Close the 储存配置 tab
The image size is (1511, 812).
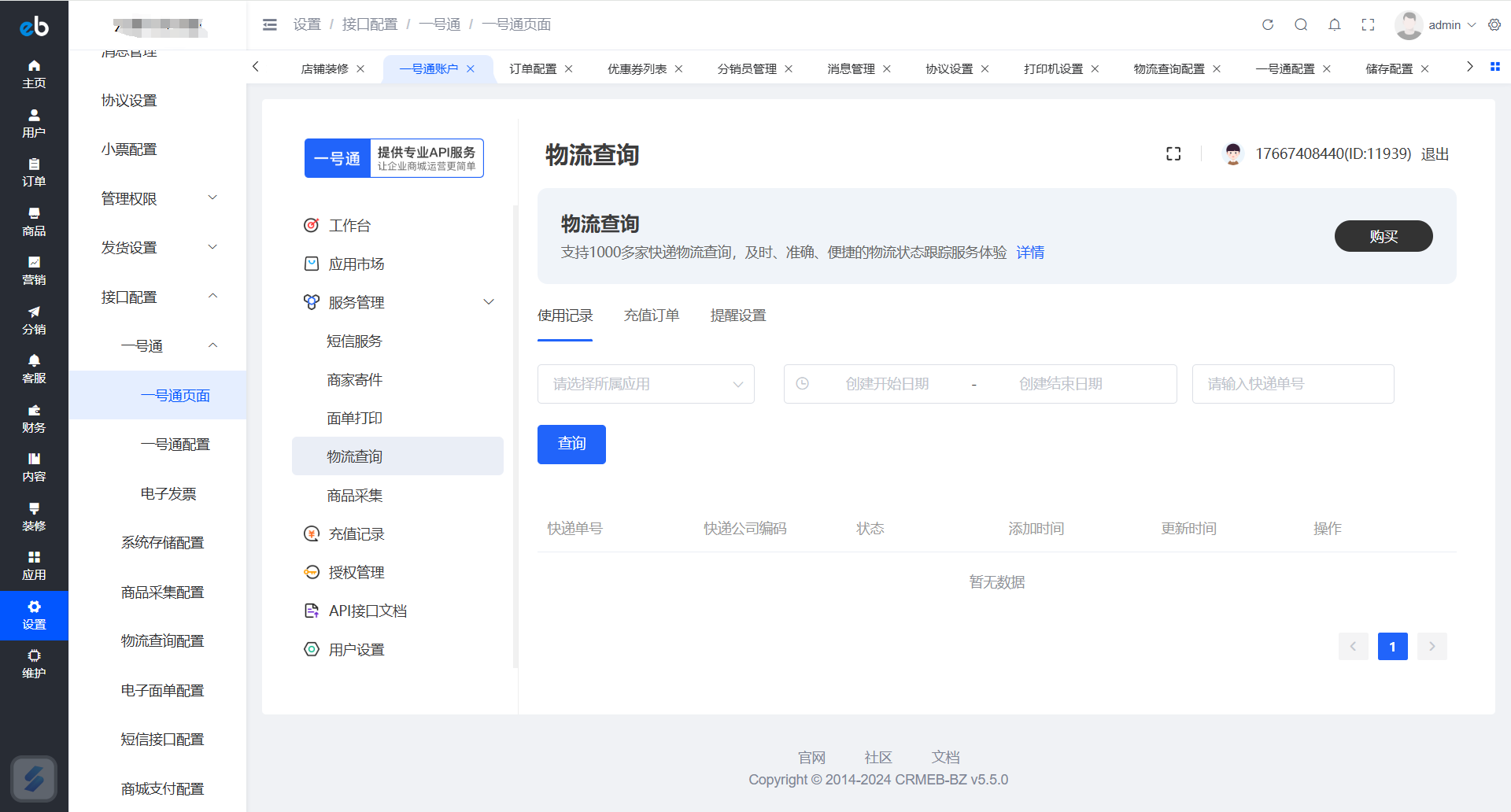(1424, 69)
